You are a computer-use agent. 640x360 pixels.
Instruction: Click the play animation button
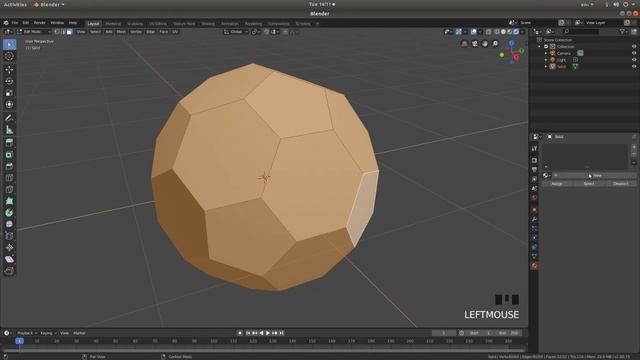coord(268,333)
